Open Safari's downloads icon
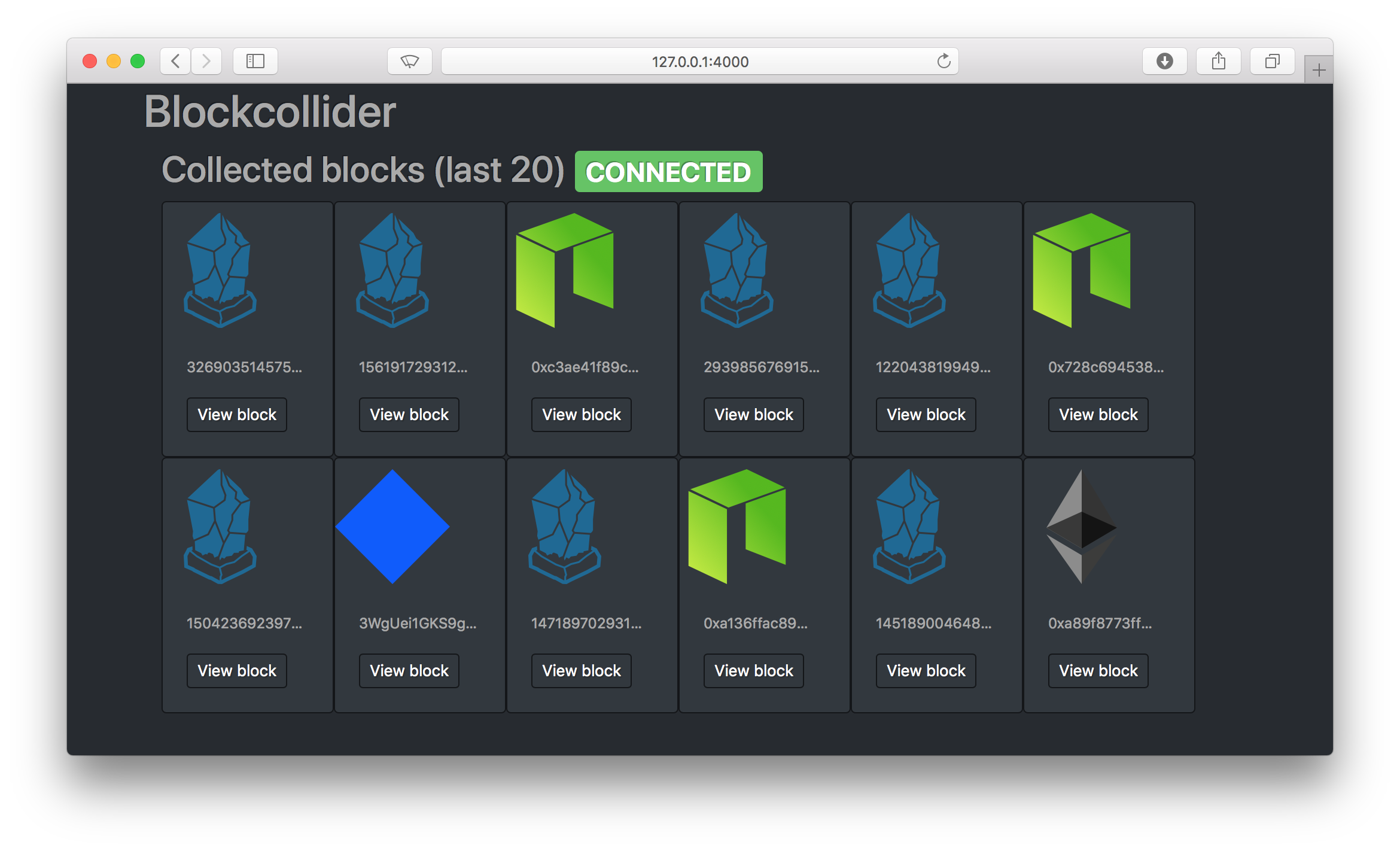Viewport: 1400px width, 851px height. [x=1164, y=61]
